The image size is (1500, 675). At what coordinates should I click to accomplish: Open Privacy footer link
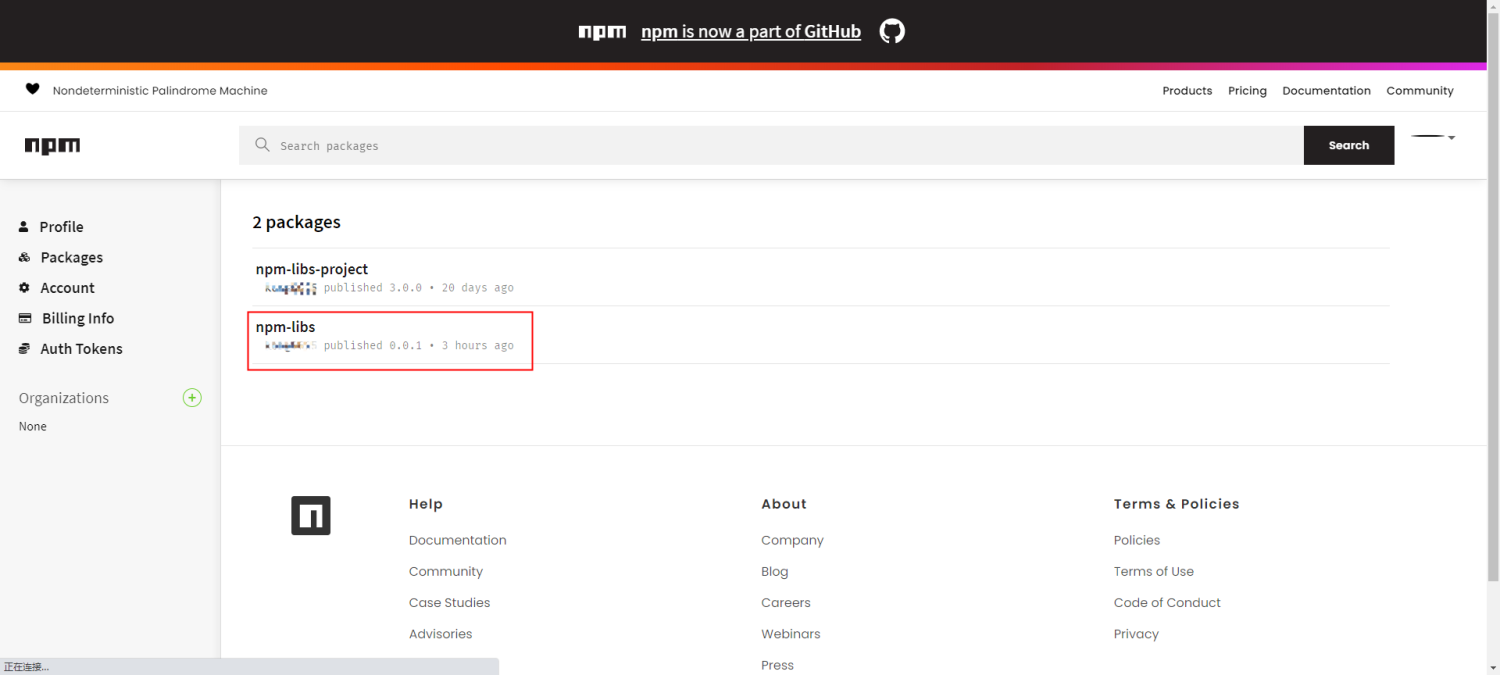coord(1136,634)
